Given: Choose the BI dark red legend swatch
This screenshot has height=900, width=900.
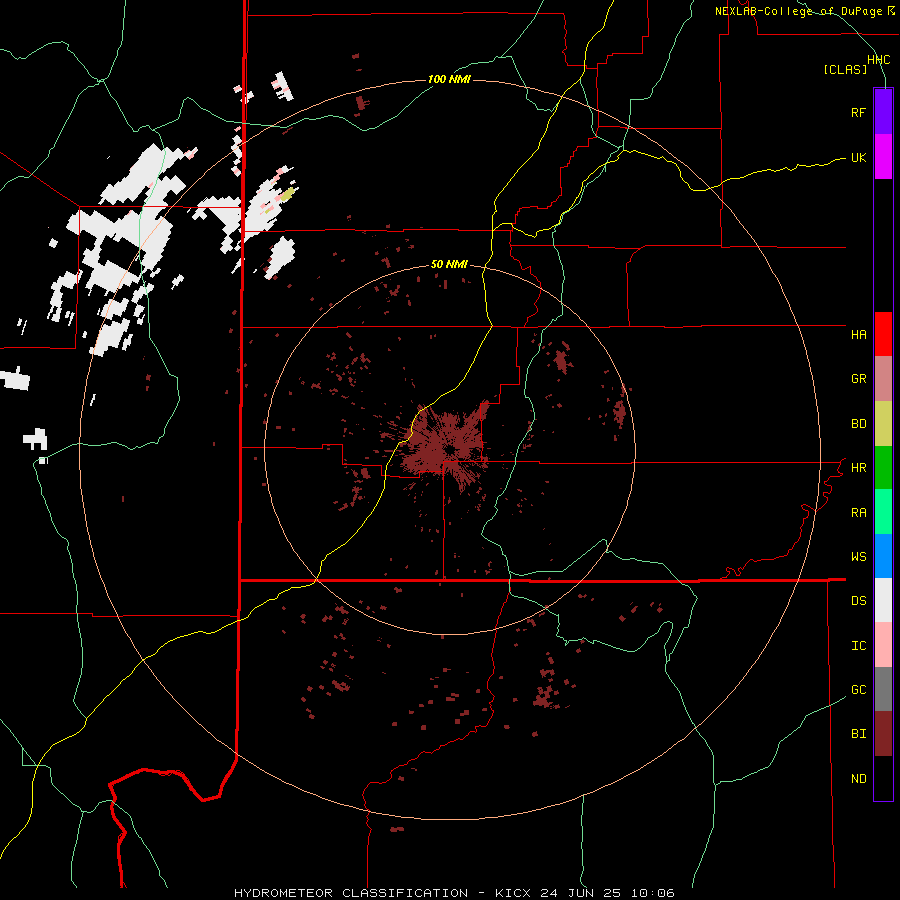Looking at the screenshot, I should 883,734.
